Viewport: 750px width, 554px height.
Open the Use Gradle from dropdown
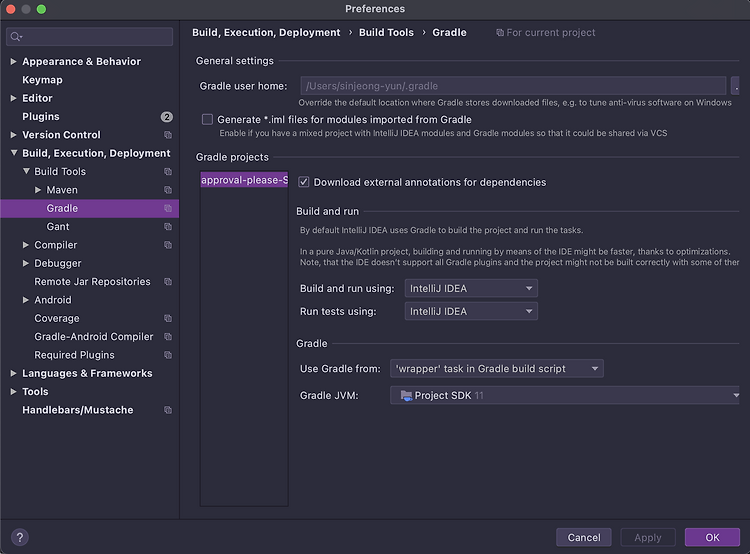(x=496, y=369)
